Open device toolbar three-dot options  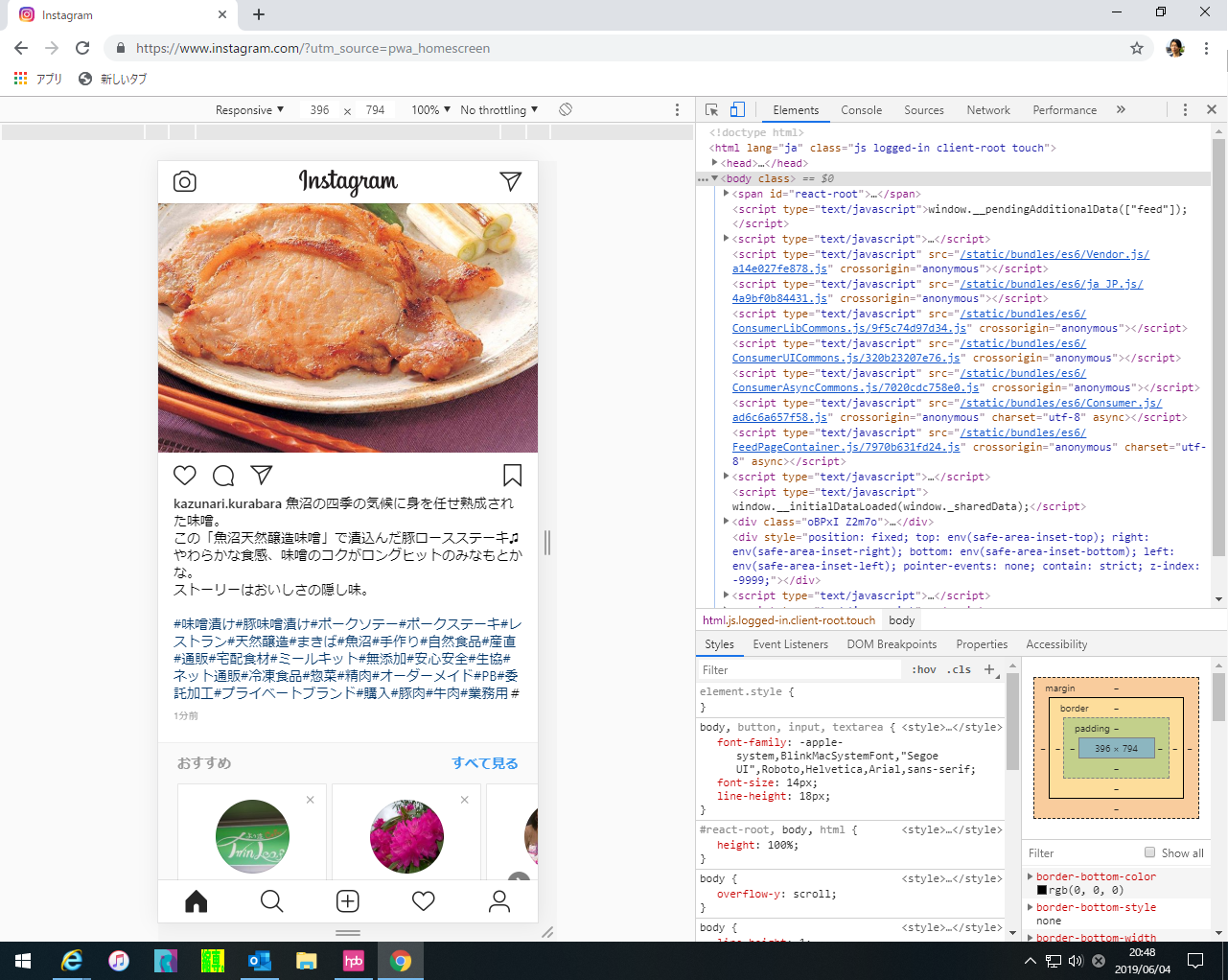(x=677, y=110)
